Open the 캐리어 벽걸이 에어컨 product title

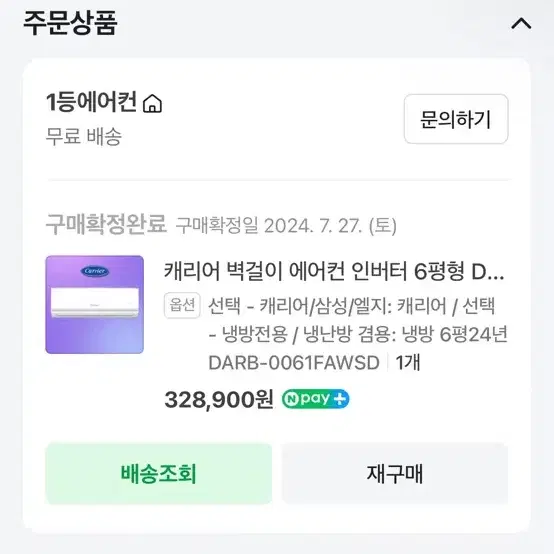(334, 271)
